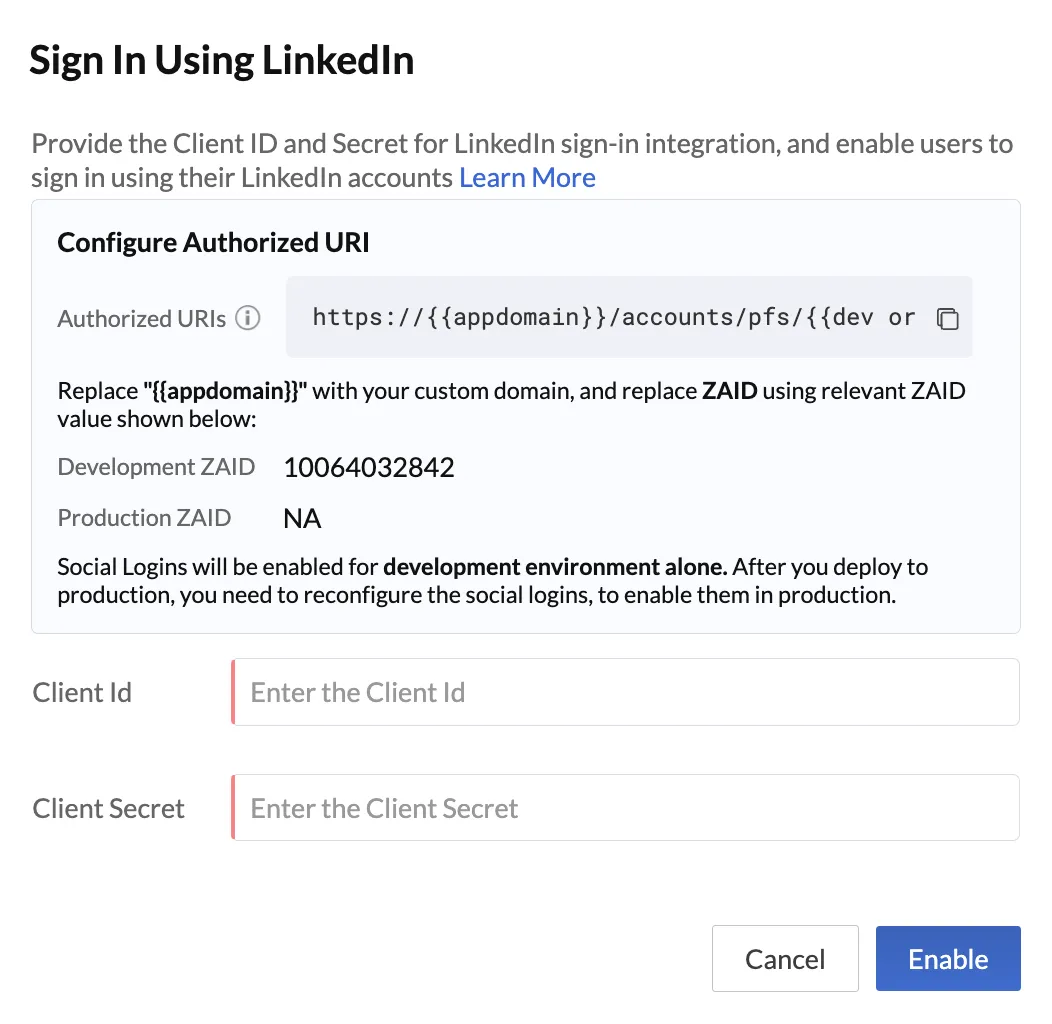Click the bold {{appdomain}} text
This screenshot has width=1052, height=1024.
click(225, 391)
